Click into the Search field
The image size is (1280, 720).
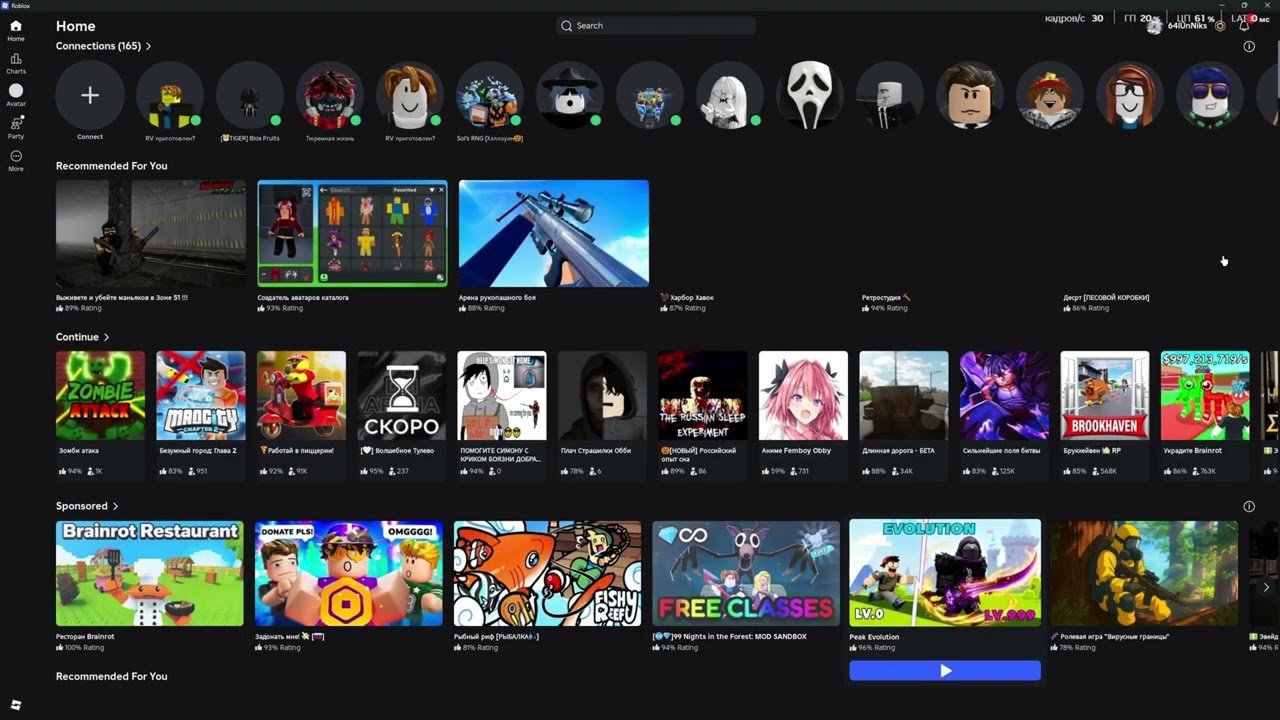point(655,26)
